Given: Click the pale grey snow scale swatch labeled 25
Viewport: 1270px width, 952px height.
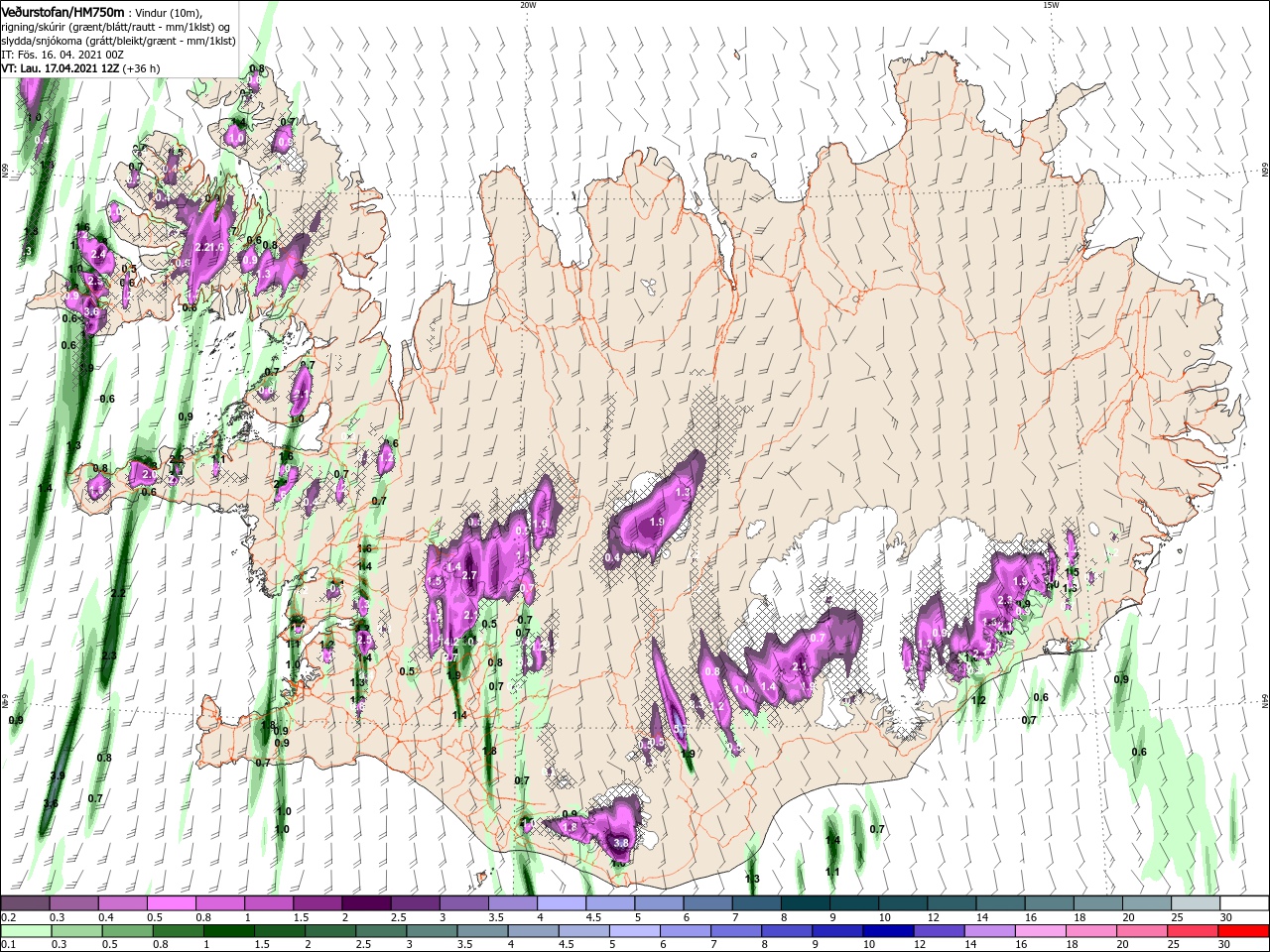Looking at the screenshot, I should (x=1195, y=903).
